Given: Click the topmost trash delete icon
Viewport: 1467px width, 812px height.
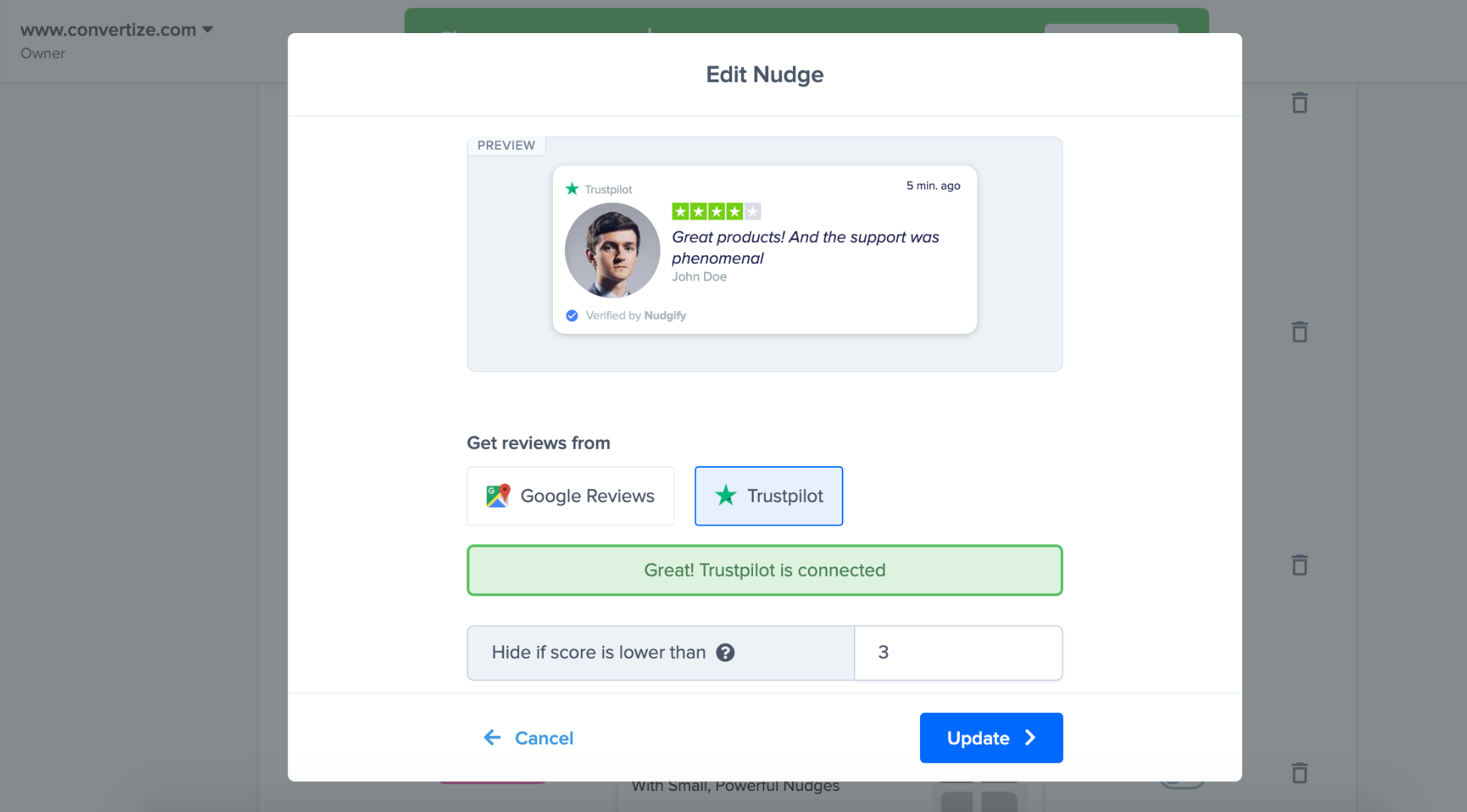Looking at the screenshot, I should pos(1299,103).
